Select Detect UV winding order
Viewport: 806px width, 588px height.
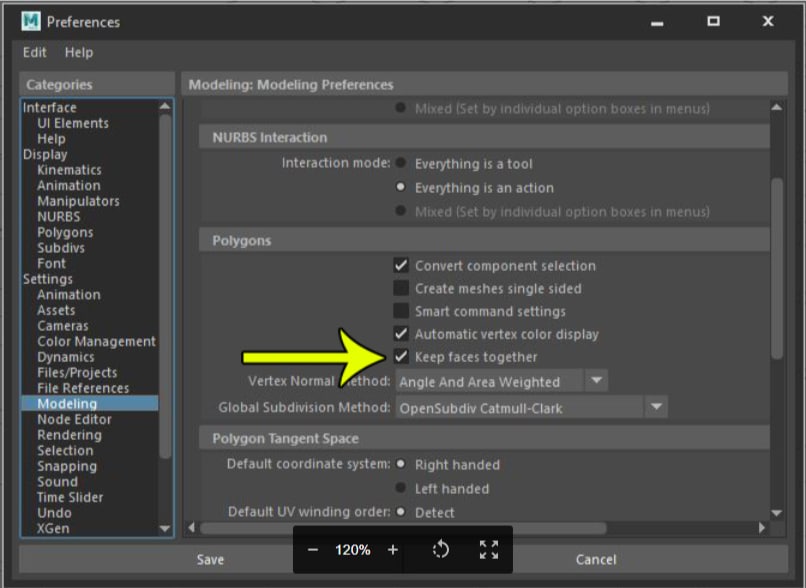pyautogui.click(x=400, y=511)
